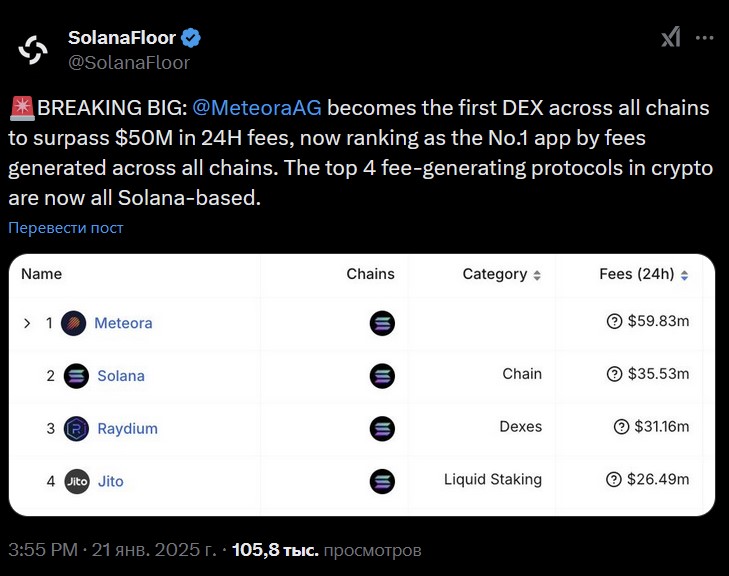Screen dimensions: 729x576
Task: Click the blue verified badge
Action: (x=191, y=38)
